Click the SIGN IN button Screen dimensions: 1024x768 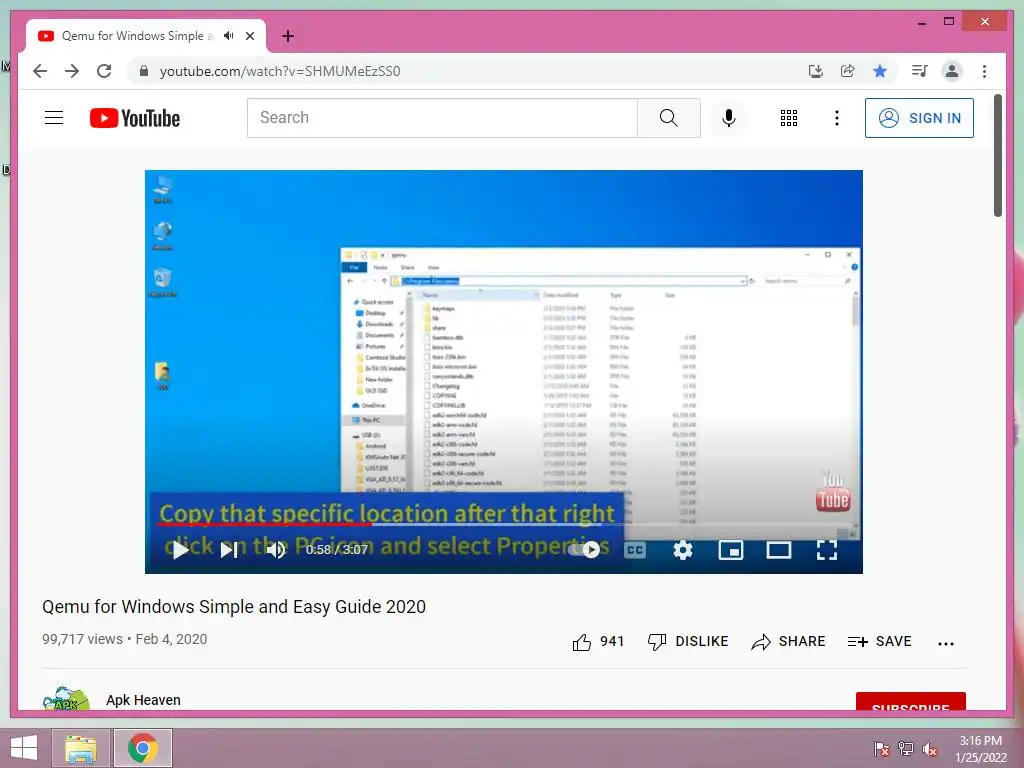[919, 118]
